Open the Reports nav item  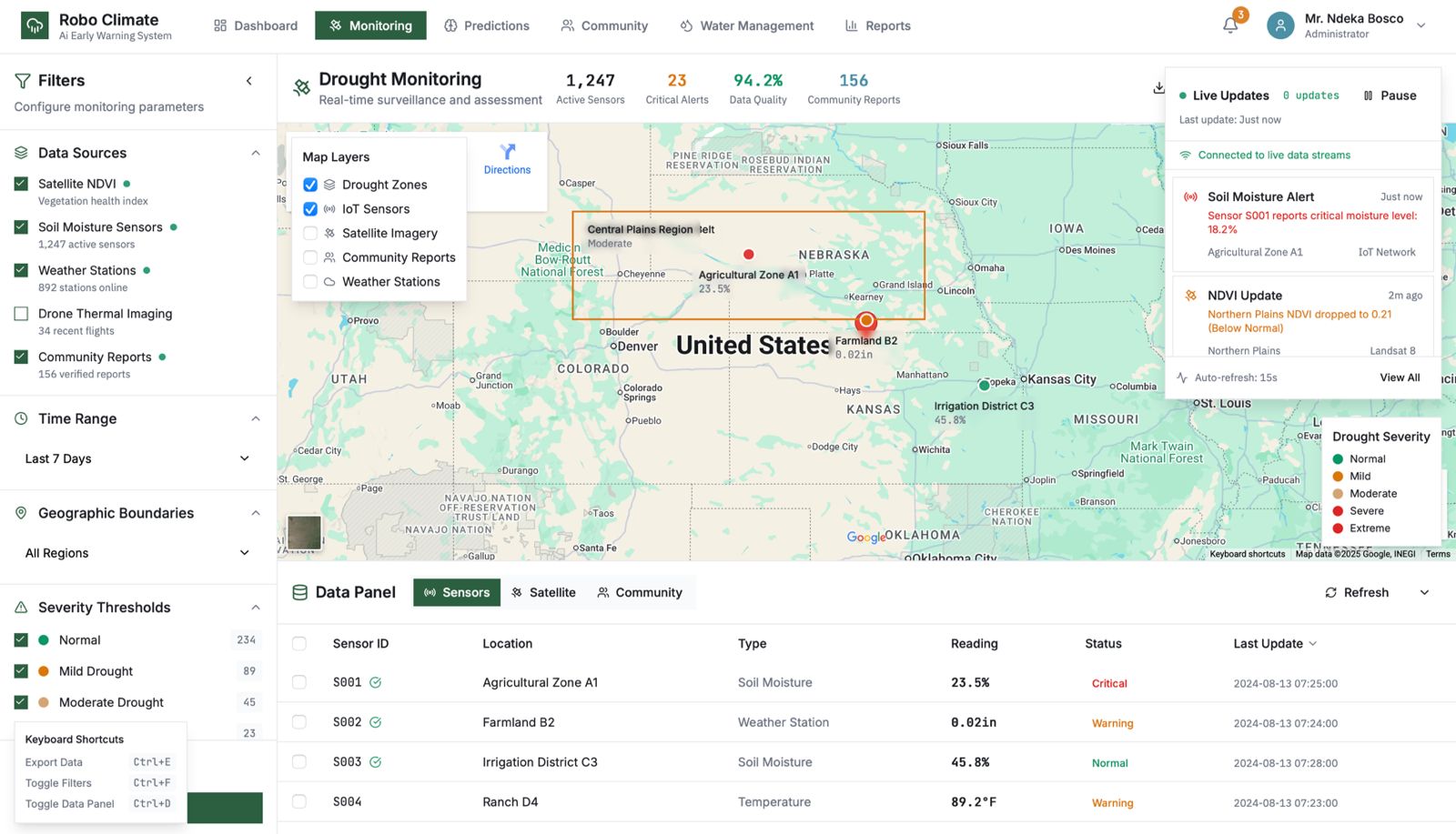coord(878,25)
